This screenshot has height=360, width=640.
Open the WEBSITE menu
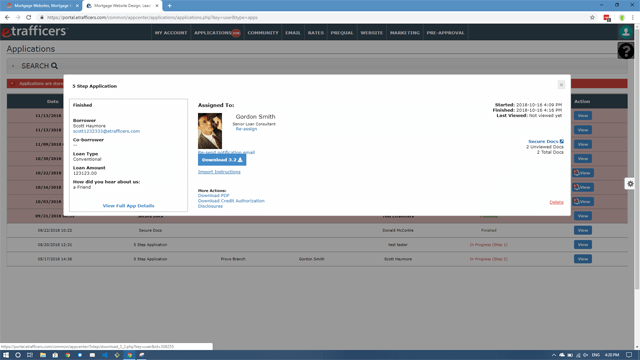371,33
